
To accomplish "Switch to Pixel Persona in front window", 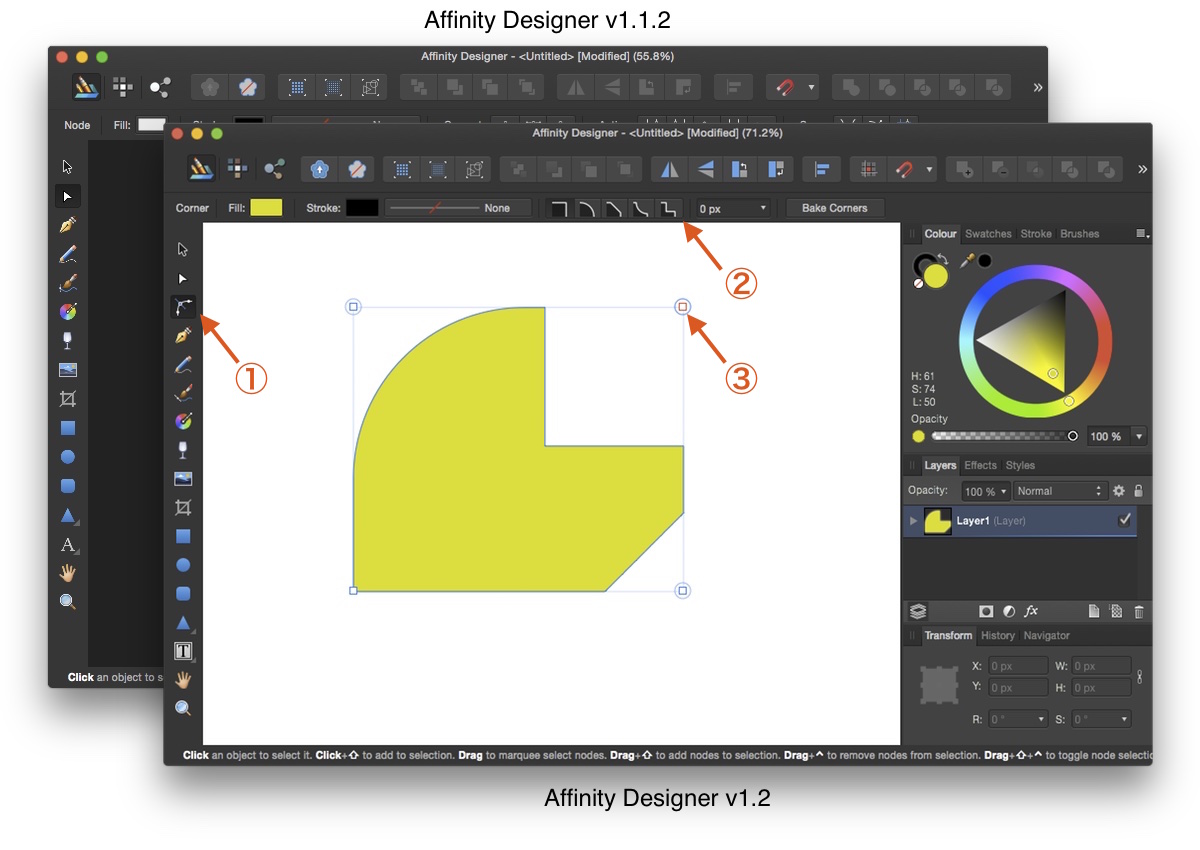I will pyautogui.click(x=237, y=168).
